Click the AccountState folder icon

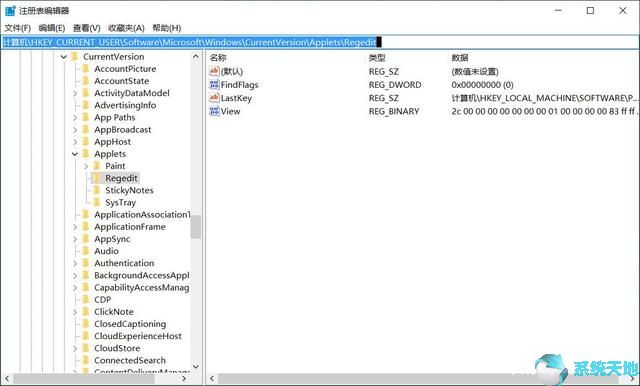pos(86,81)
